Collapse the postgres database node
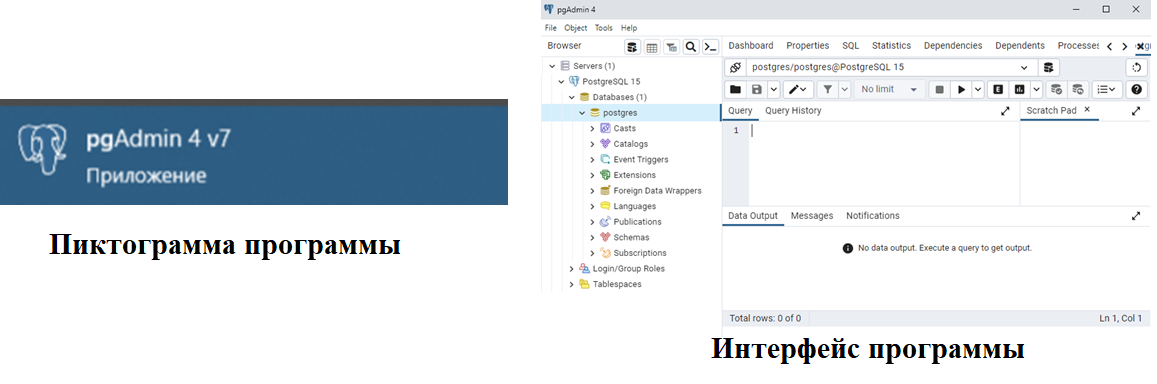Screen dimensions: 1157x384 click(581, 113)
